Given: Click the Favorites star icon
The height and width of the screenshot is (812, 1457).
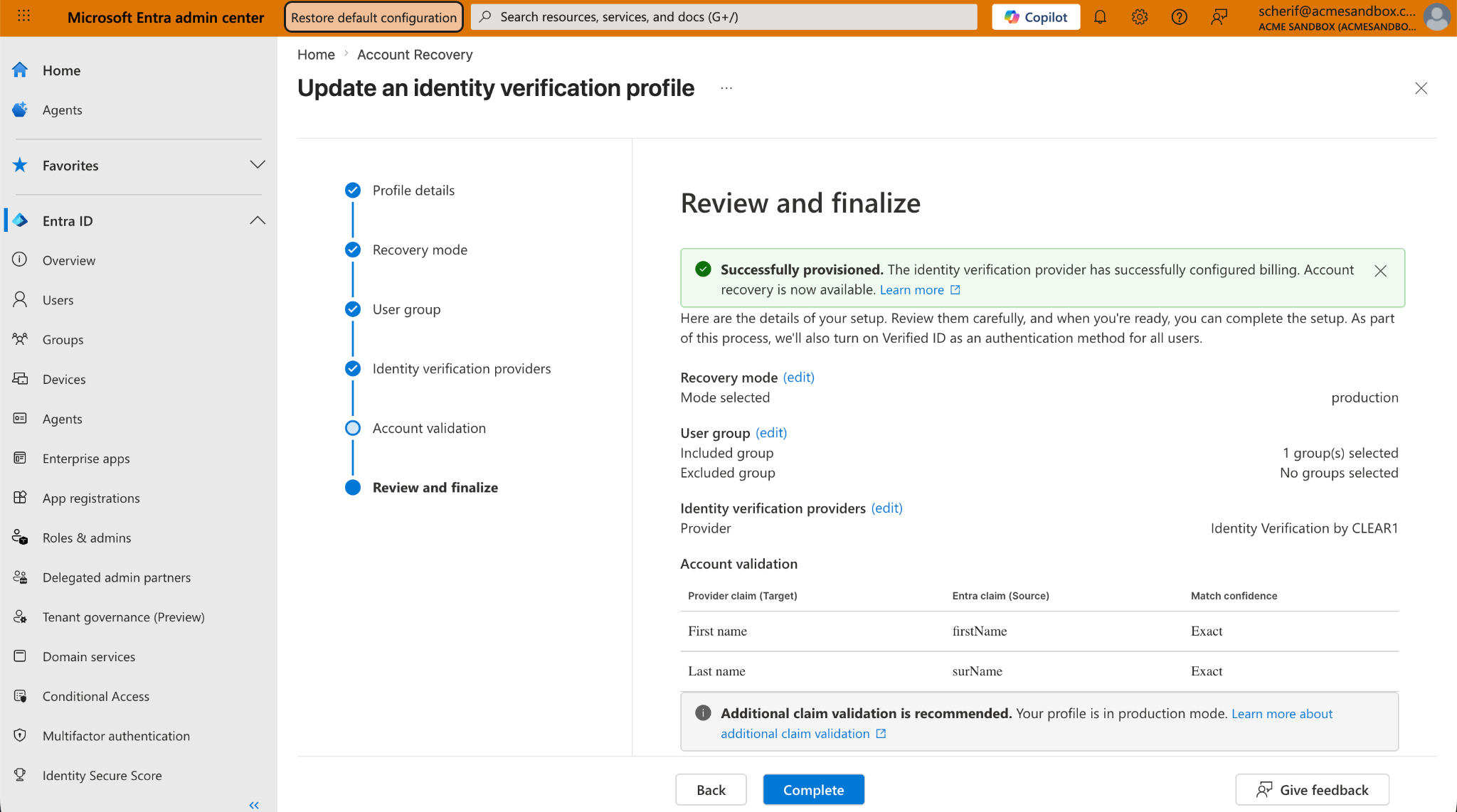Looking at the screenshot, I should pos(20,165).
